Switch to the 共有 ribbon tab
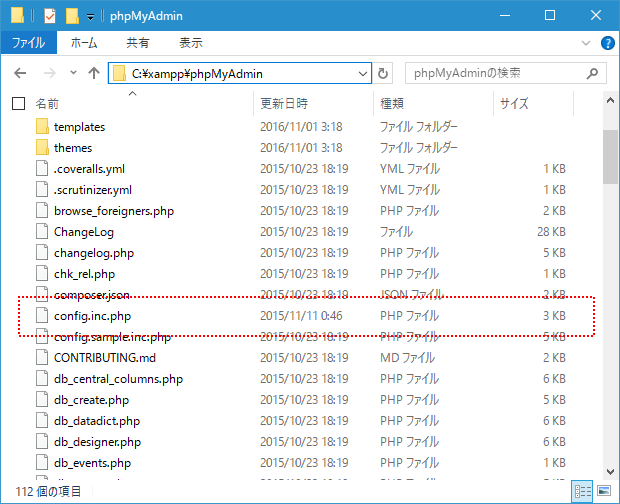 point(138,43)
